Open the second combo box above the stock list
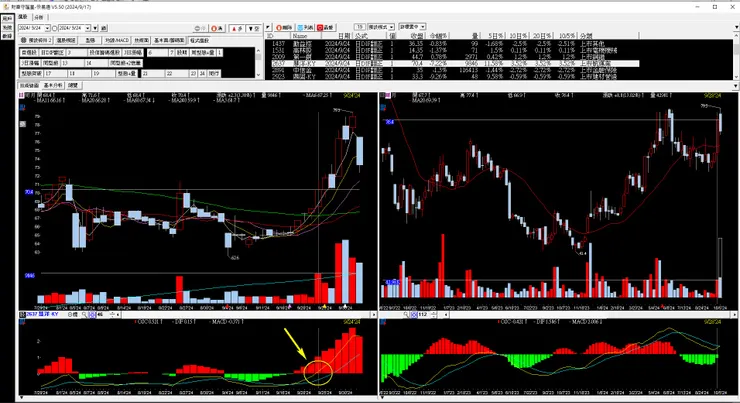This screenshot has width=740, height=403. click(412, 26)
